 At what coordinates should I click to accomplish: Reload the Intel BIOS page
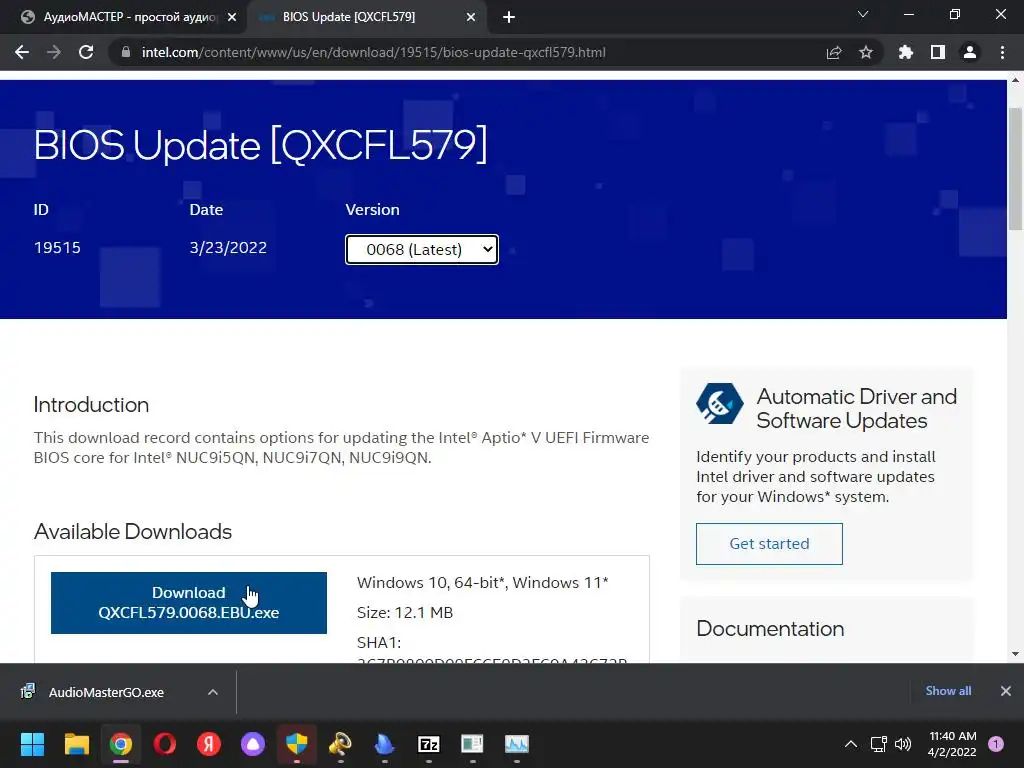[x=86, y=52]
